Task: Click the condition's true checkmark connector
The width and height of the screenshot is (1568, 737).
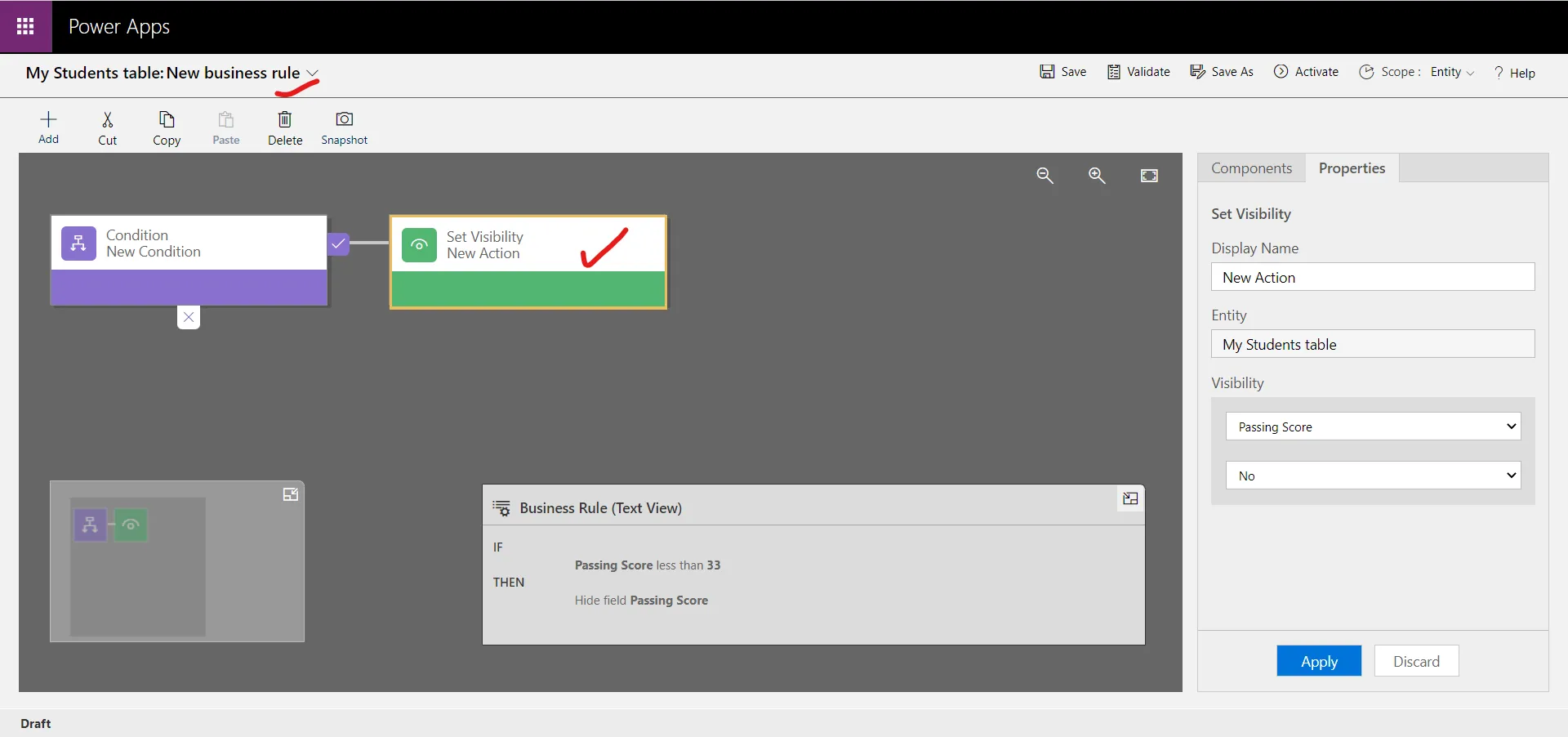Action: (x=338, y=243)
